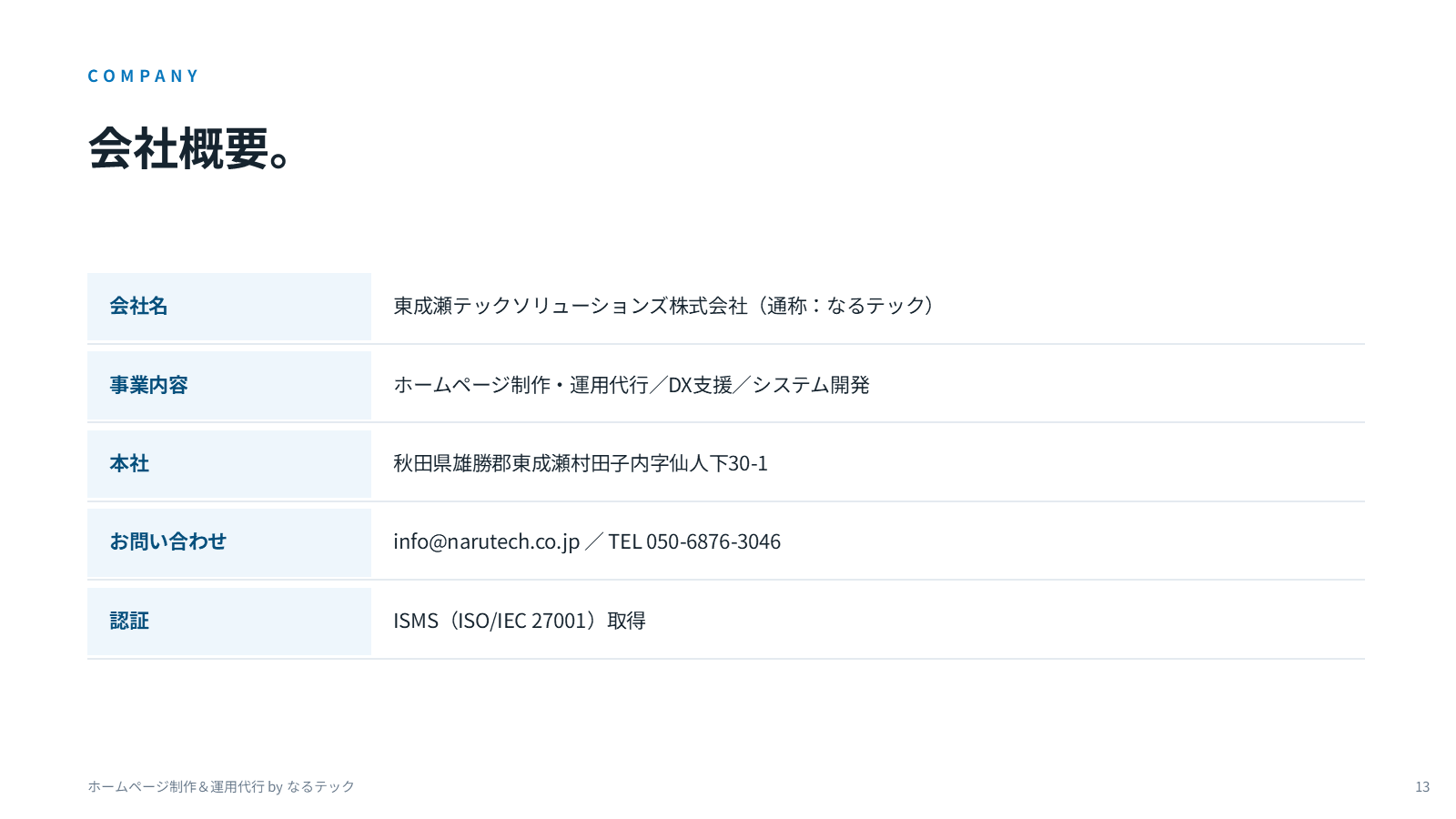Click the 認証 row label
This screenshot has width=1456, height=819.
click(x=129, y=621)
